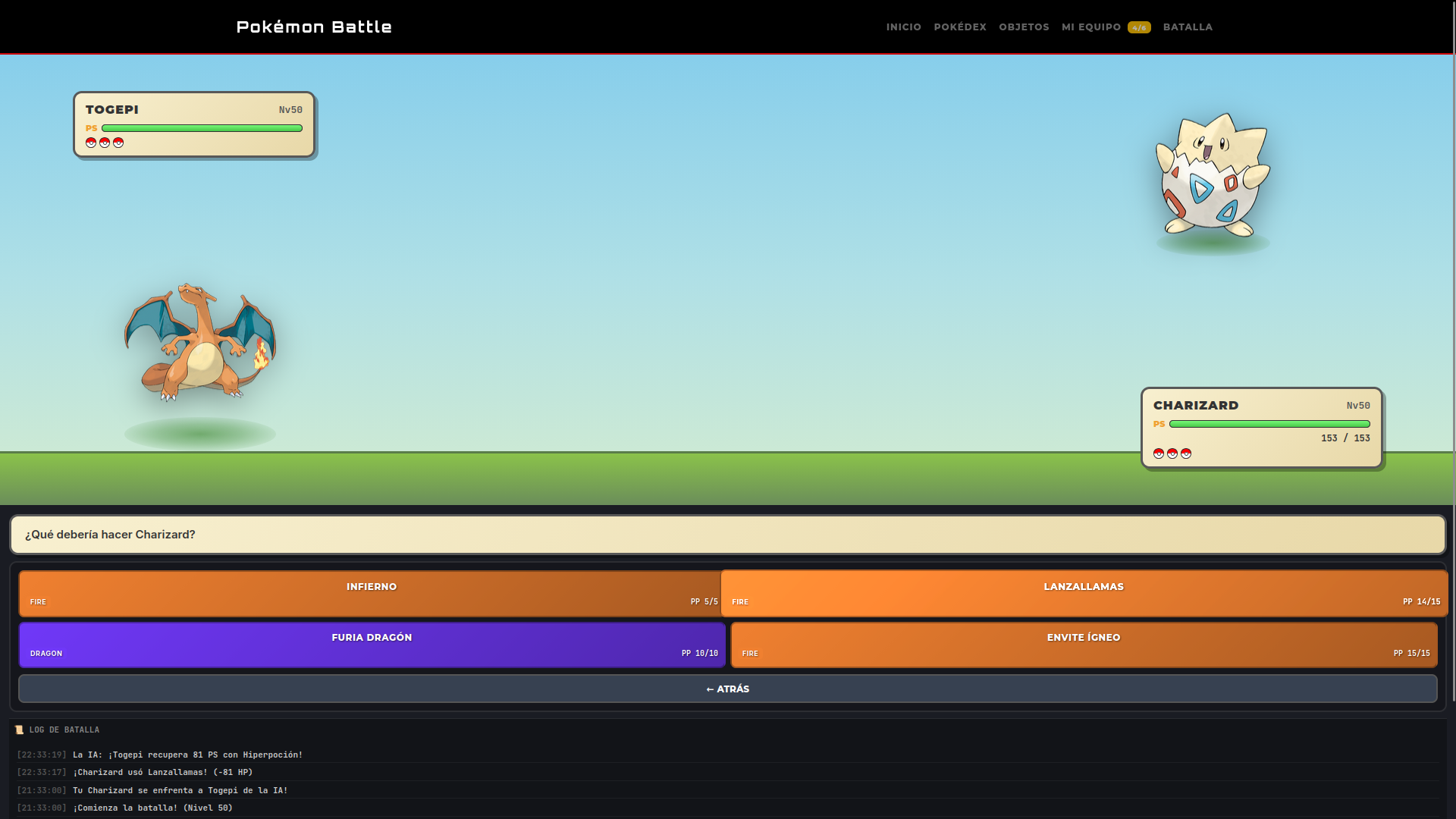Pick the Envite Ígneo move

coord(1084,645)
